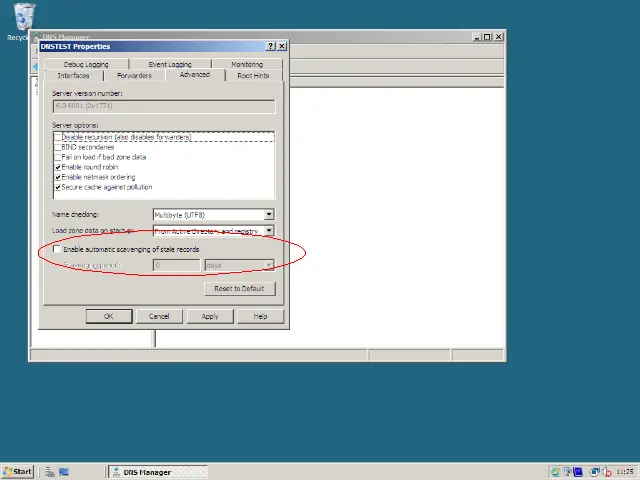
Task: Select the Advanced tab
Action: [x=195, y=75]
